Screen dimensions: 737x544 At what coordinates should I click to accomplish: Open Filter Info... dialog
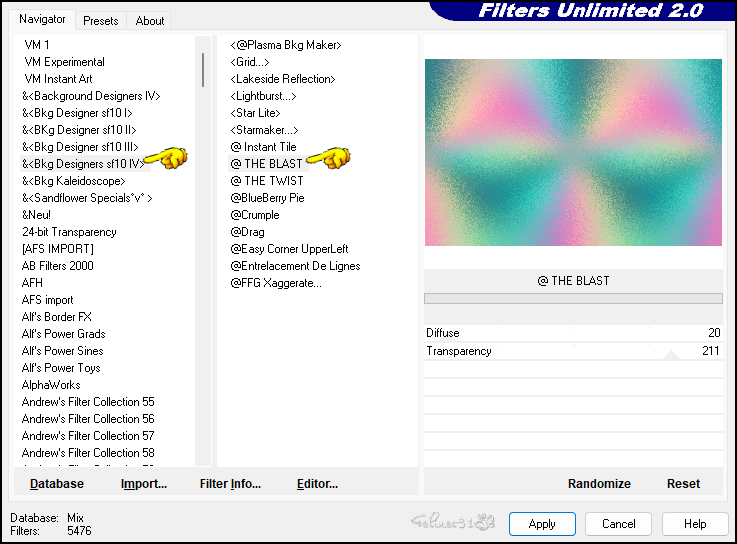230,484
